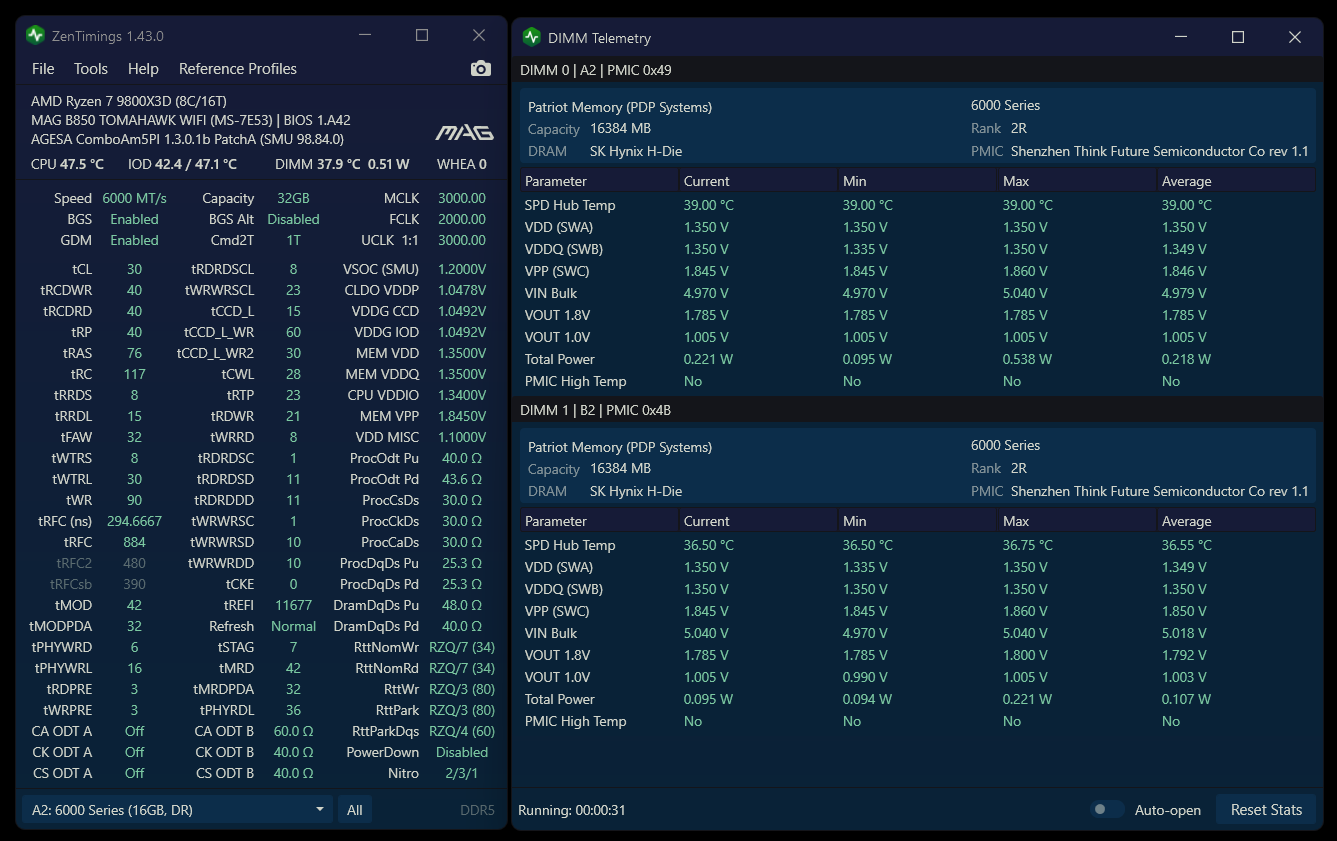Click the WHEA 0 counter
This screenshot has height=841, width=1337.
pyautogui.click(x=462, y=164)
